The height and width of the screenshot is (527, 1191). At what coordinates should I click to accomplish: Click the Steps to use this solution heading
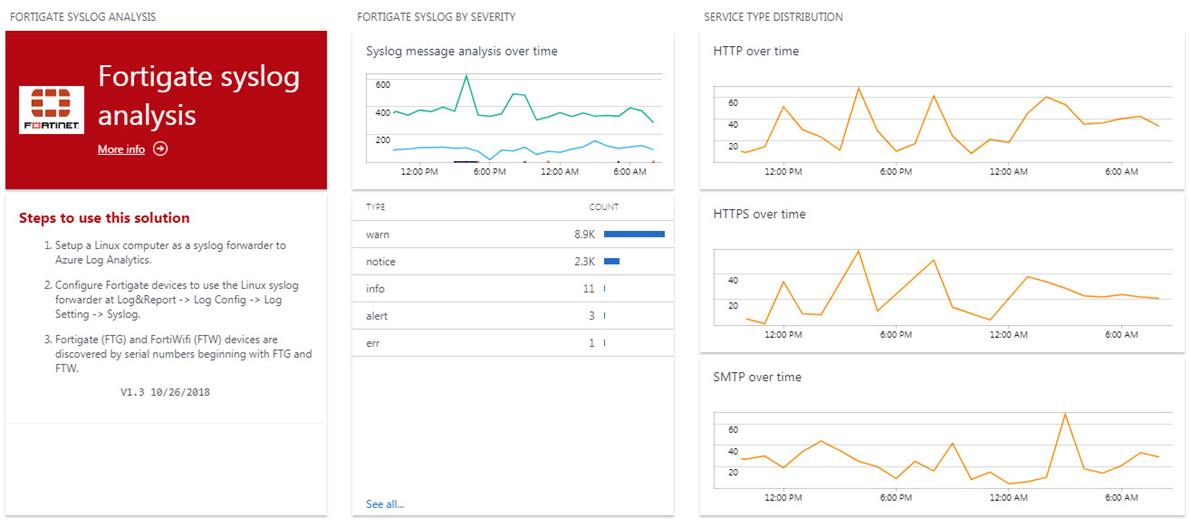tap(104, 218)
